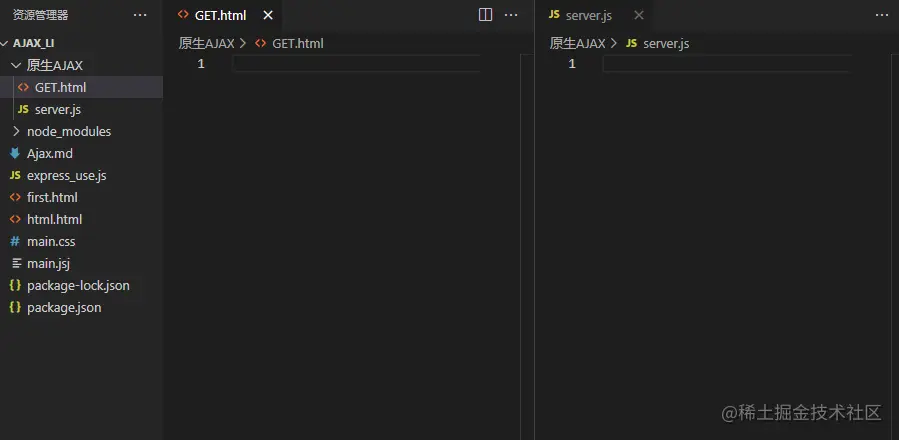Open the express_use.js file
The image size is (899, 440).
pyautogui.click(x=81, y=176)
